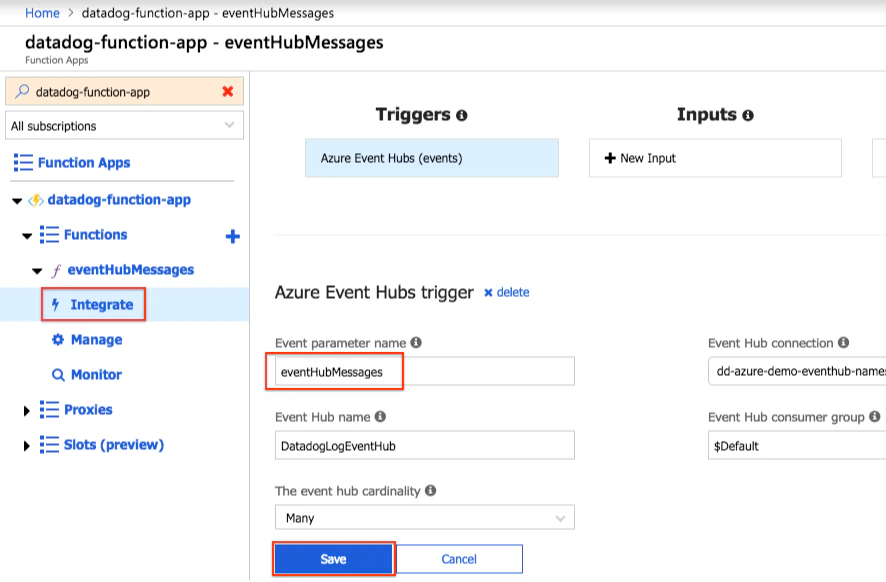Go to Home breadcrumb
Image resolution: width=886 pixels, height=582 pixels.
(x=42, y=13)
